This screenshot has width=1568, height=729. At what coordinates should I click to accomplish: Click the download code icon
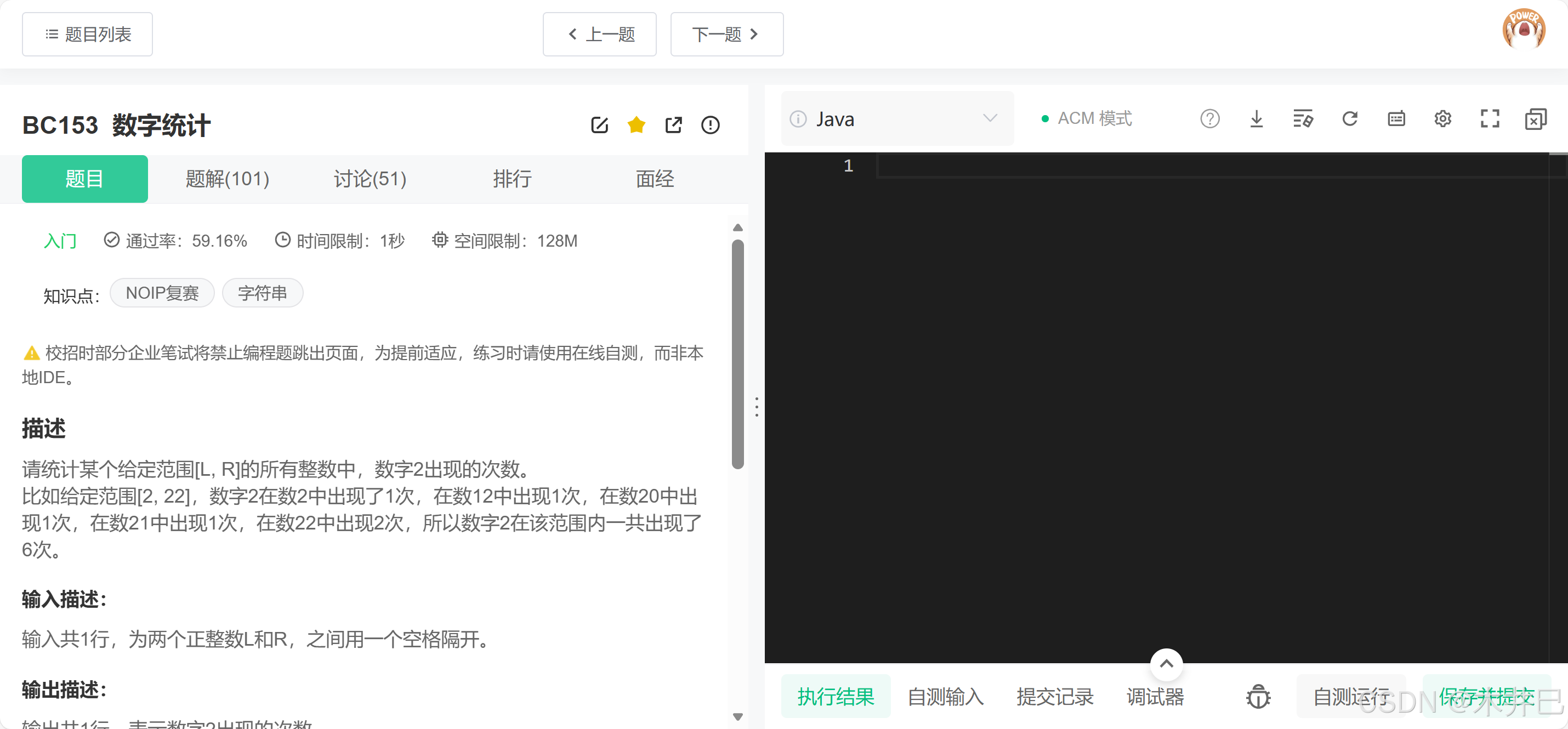(x=1257, y=118)
